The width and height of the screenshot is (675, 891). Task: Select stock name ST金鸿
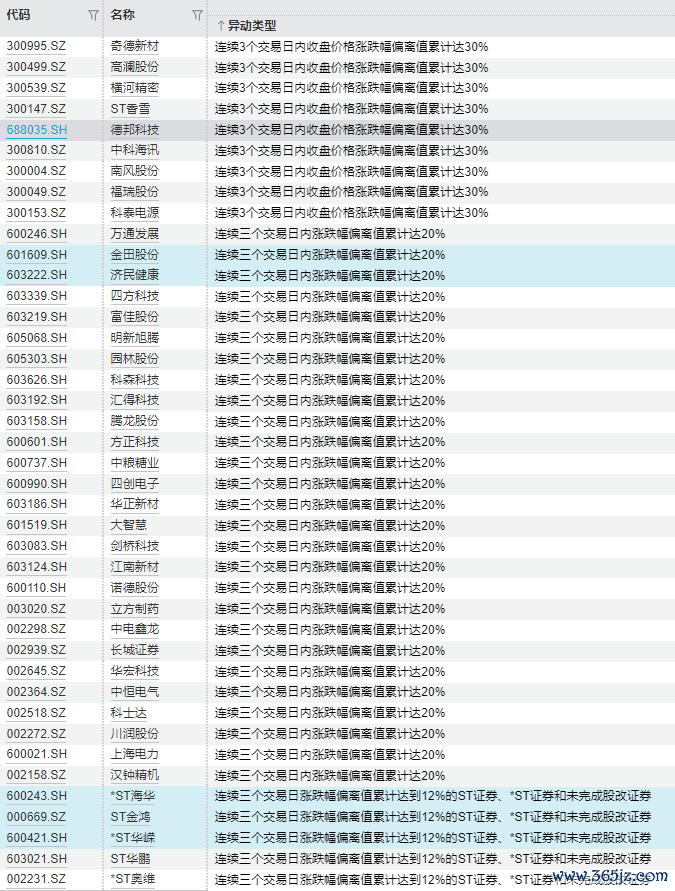pyautogui.click(x=132, y=817)
